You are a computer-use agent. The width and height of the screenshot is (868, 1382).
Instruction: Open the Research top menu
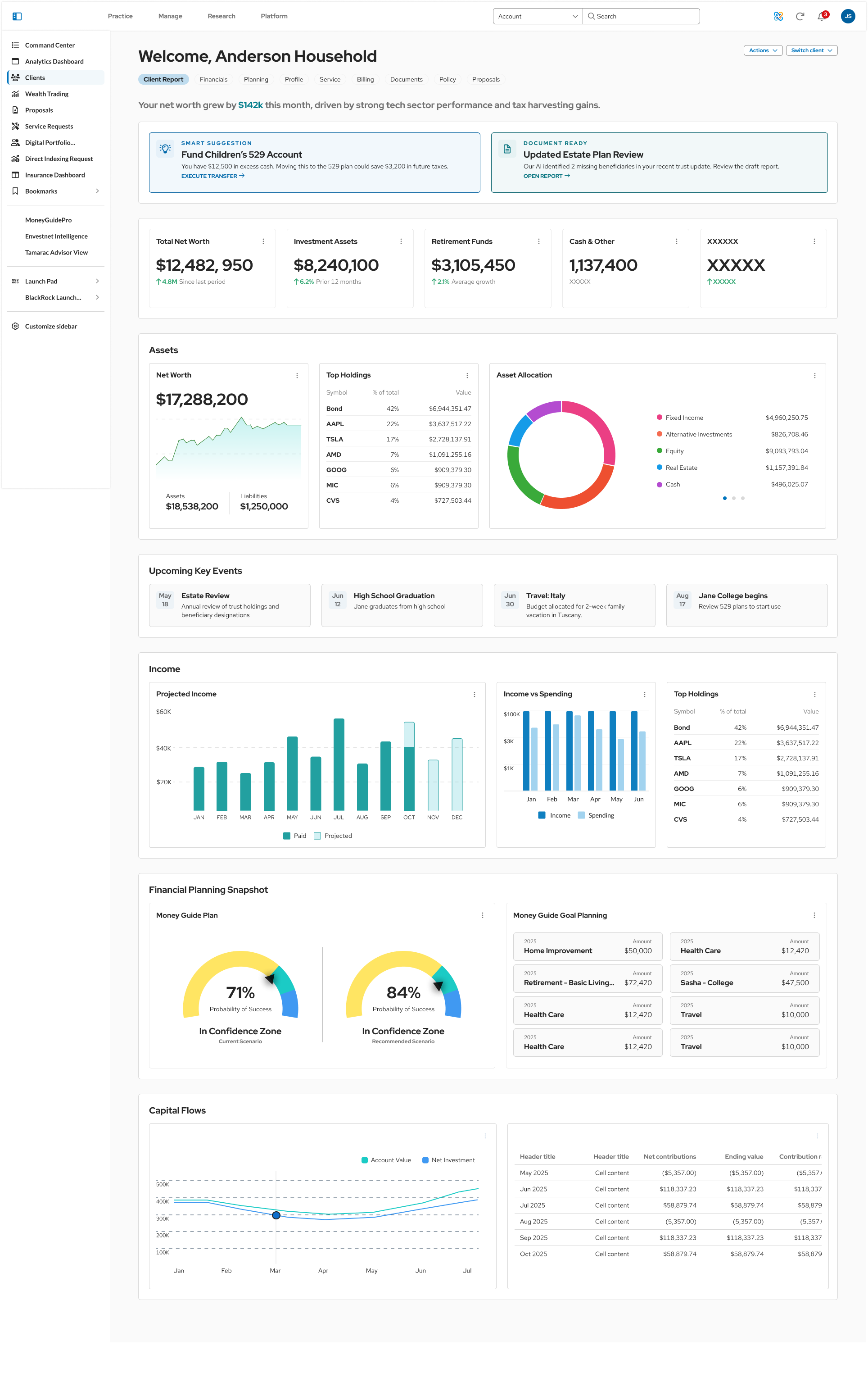coord(222,16)
